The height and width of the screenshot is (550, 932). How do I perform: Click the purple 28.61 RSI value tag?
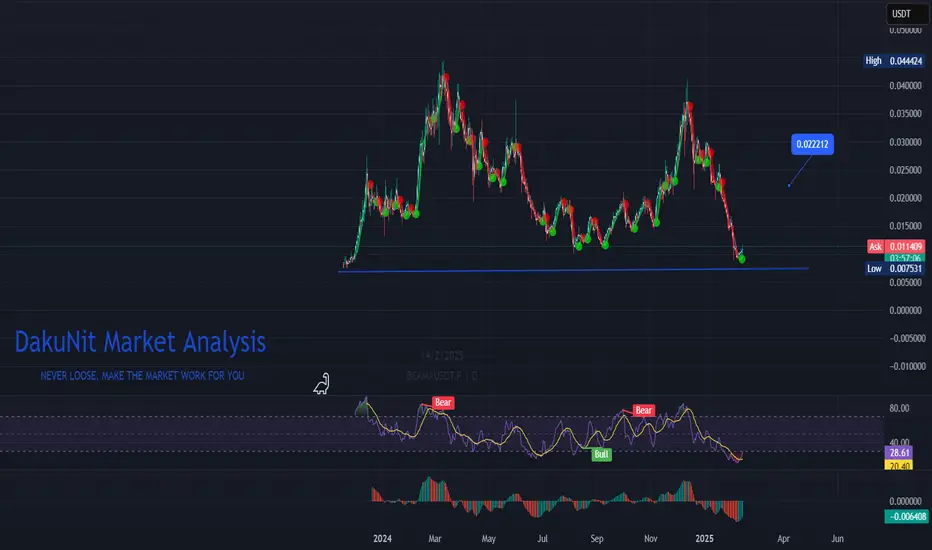[899, 452]
